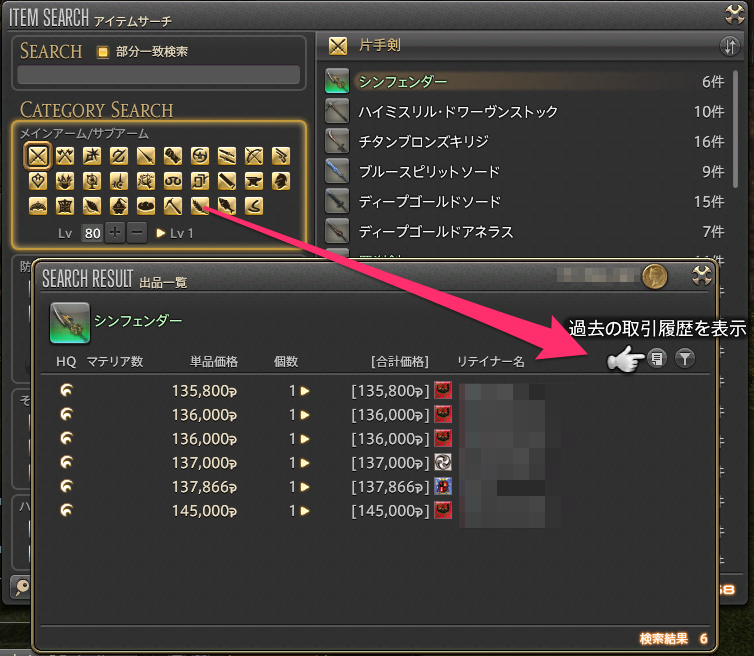Open past transaction history icon

pos(656,358)
